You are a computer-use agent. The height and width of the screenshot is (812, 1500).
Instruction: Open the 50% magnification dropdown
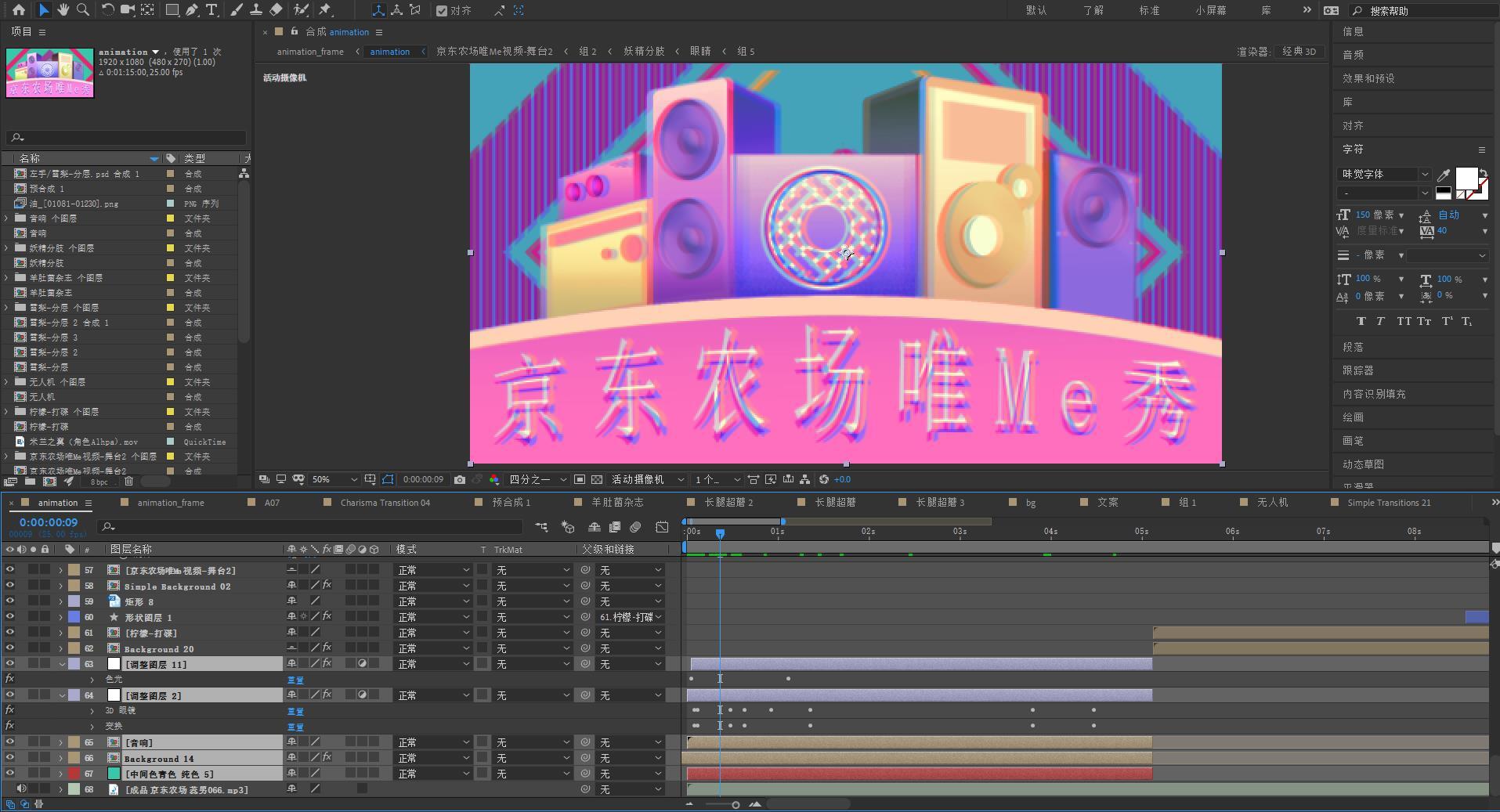334,479
